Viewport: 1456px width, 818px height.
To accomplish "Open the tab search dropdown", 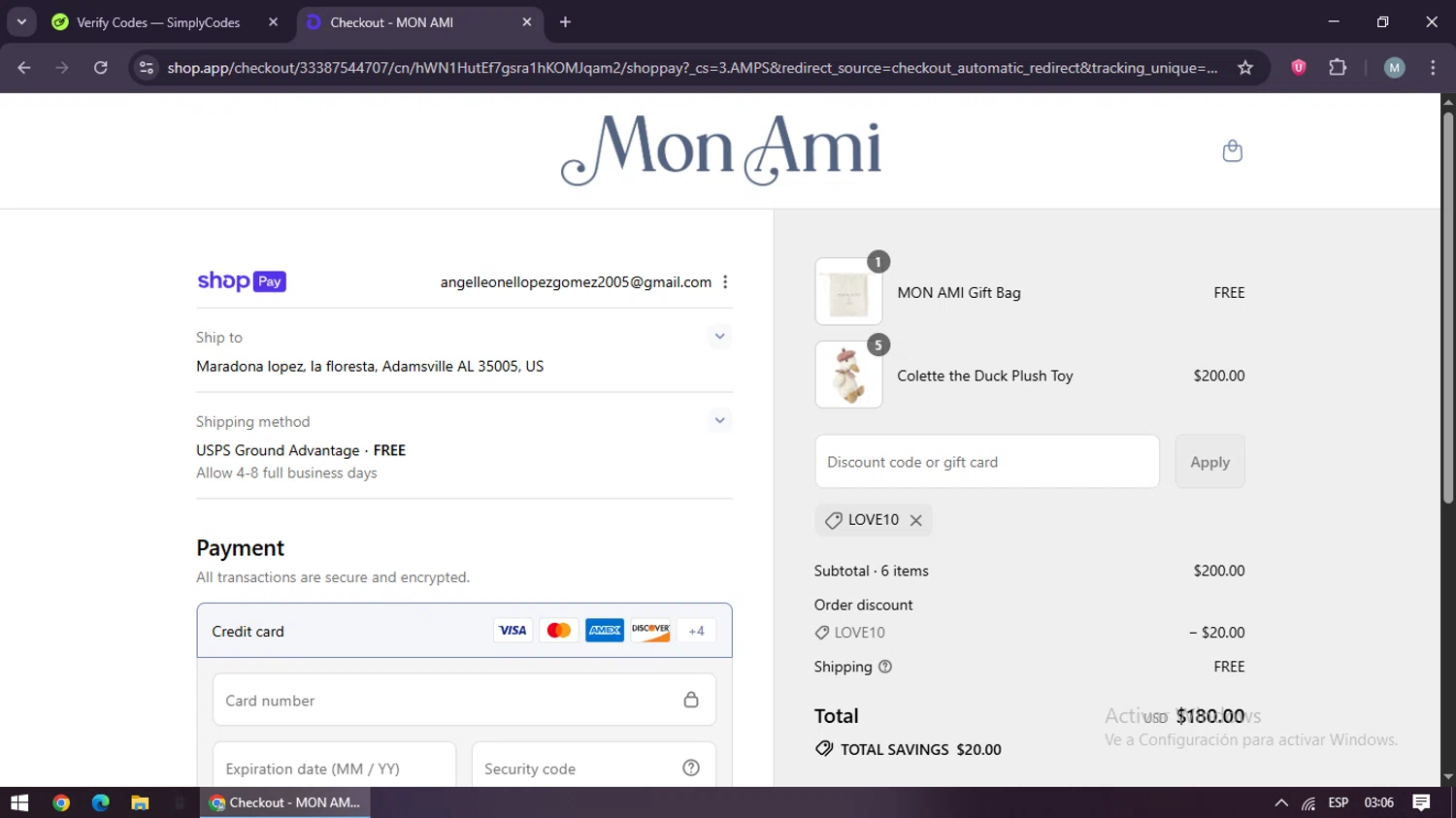I will [x=21, y=22].
